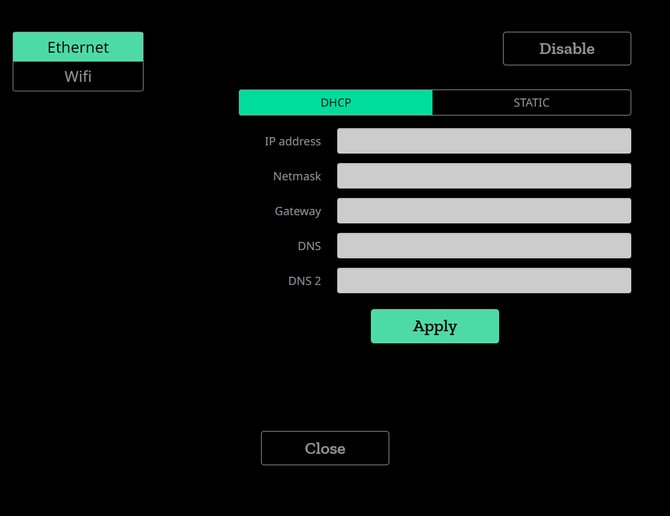Switch to STATIC IP mode
670x516 pixels.
pos(531,103)
